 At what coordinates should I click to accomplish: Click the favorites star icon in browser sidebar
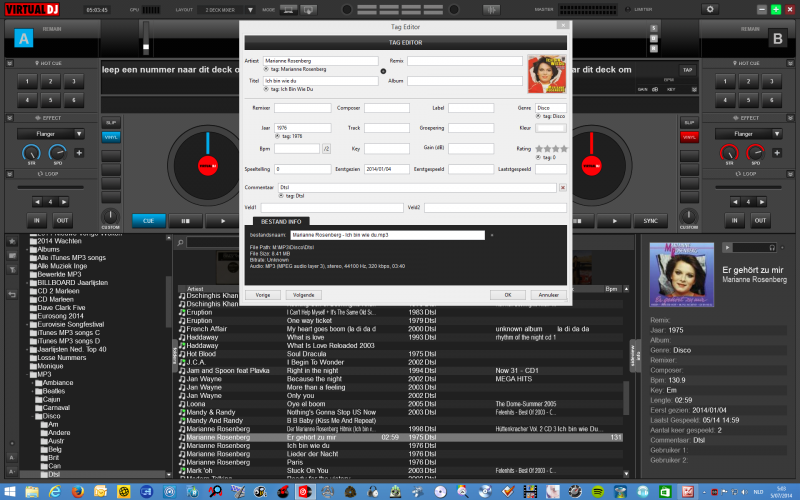click(x=12, y=241)
